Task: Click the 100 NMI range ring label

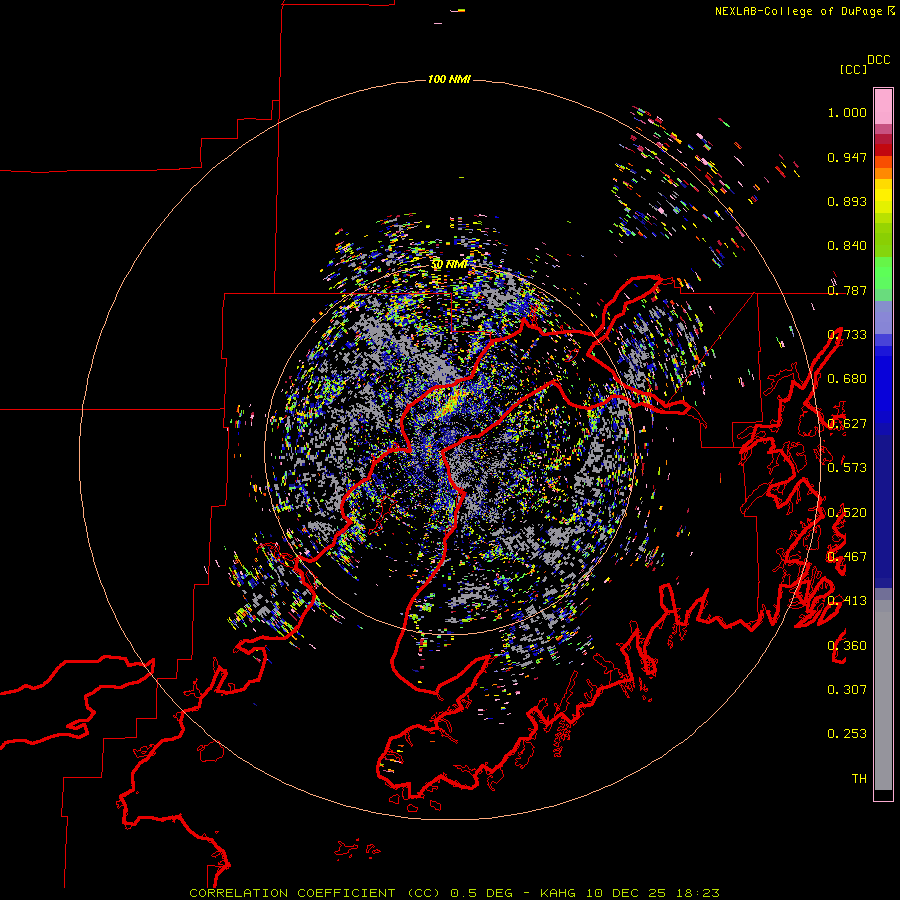Action: 449,79
